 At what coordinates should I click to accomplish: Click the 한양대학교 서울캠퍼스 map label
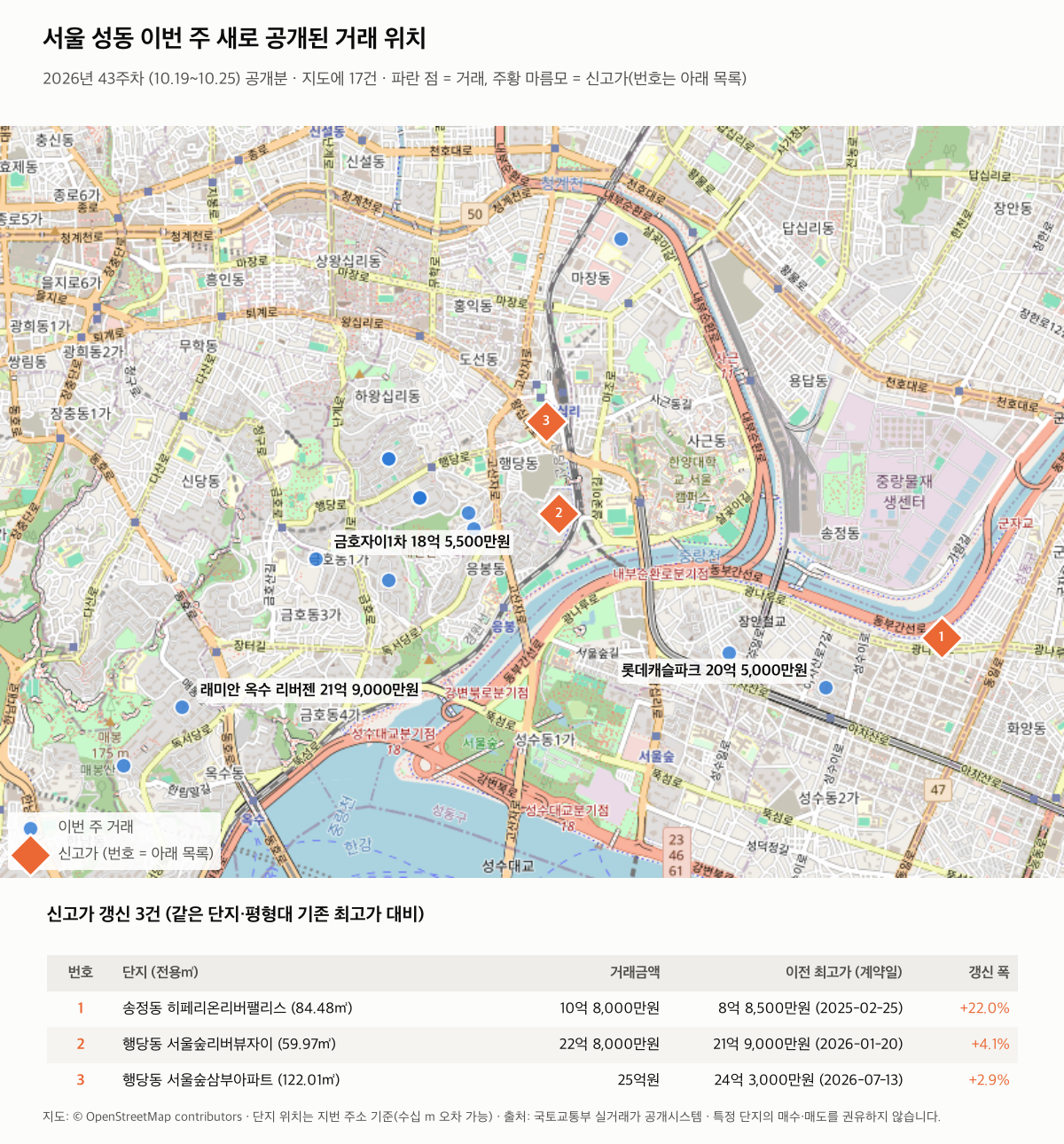coord(692,479)
